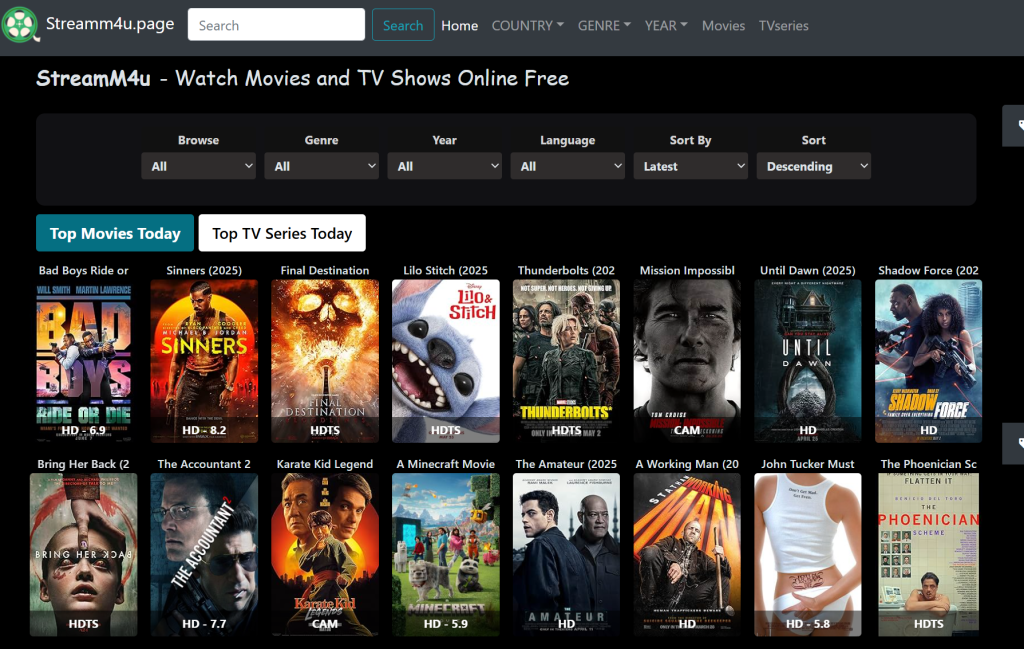Open the Final Destination poster thumbnail
Viewport: 1024px width, 649px height.
(325, 361)
